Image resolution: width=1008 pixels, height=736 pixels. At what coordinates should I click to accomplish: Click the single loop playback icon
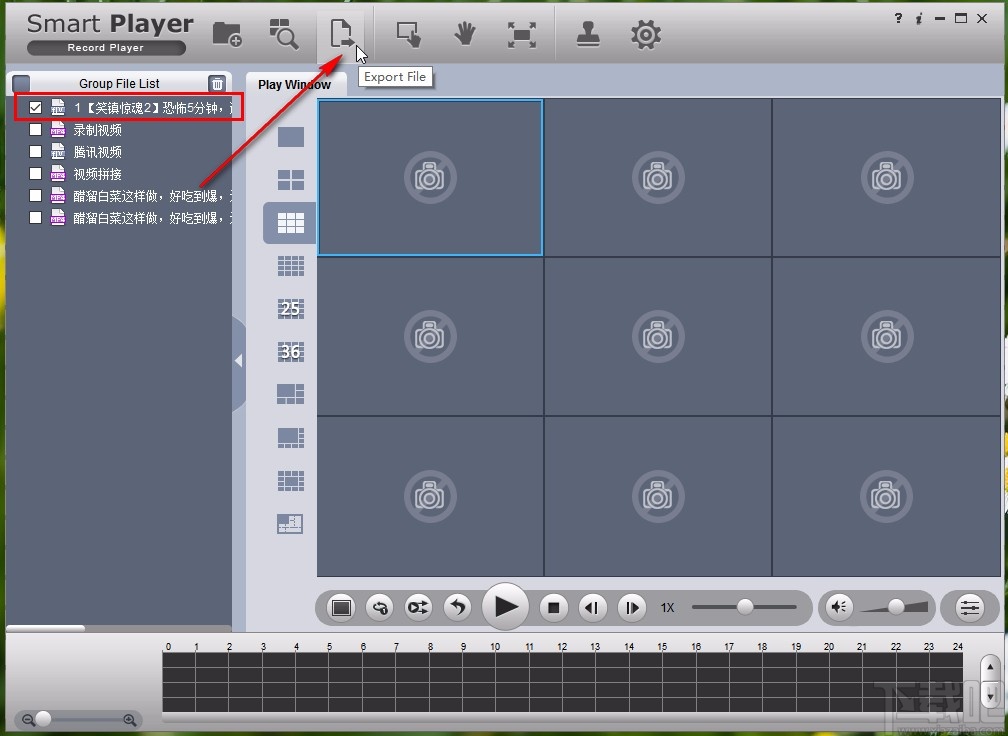coord(380,607)
